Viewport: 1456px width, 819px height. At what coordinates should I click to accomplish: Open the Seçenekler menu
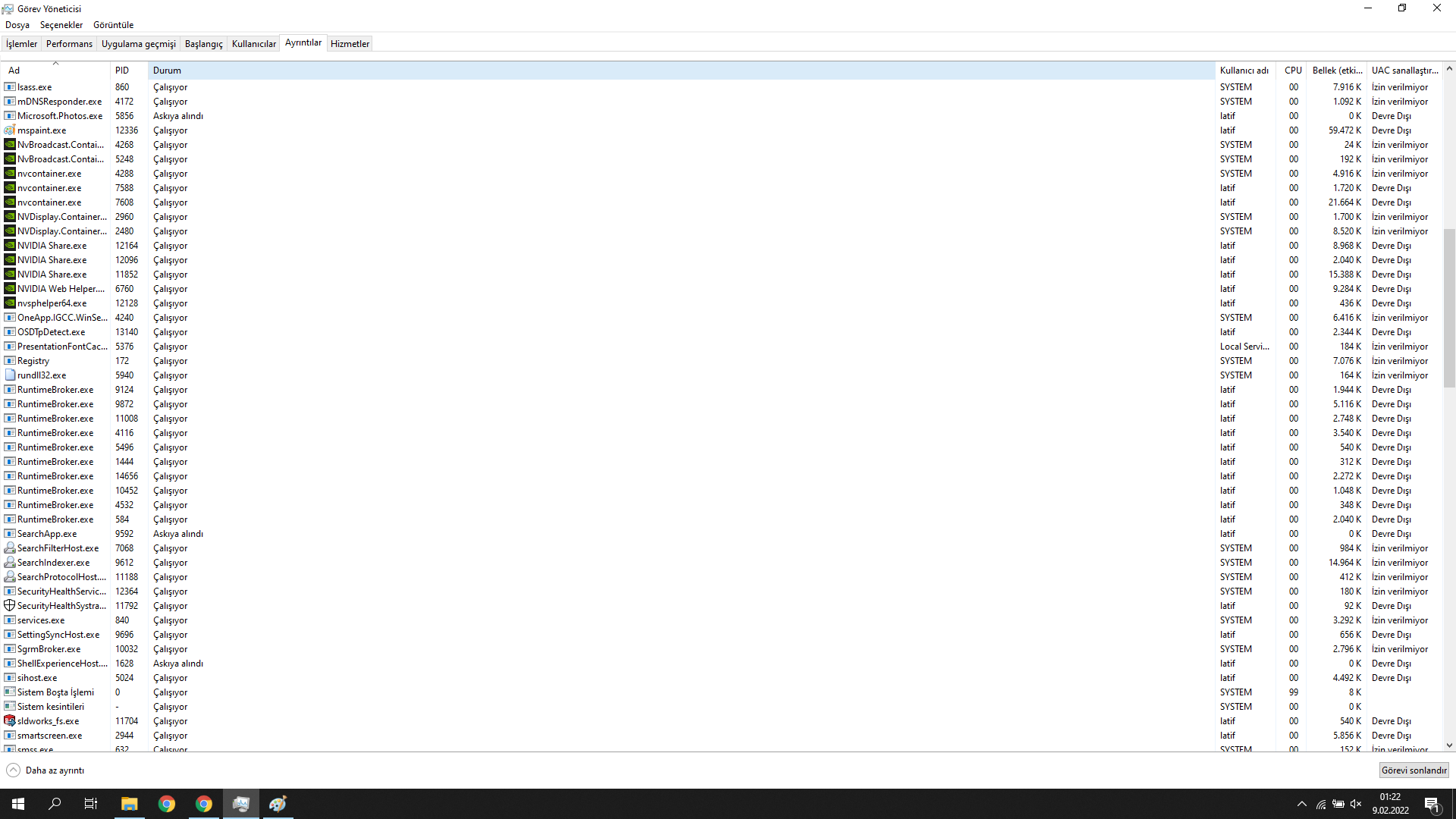click(61, 25)
